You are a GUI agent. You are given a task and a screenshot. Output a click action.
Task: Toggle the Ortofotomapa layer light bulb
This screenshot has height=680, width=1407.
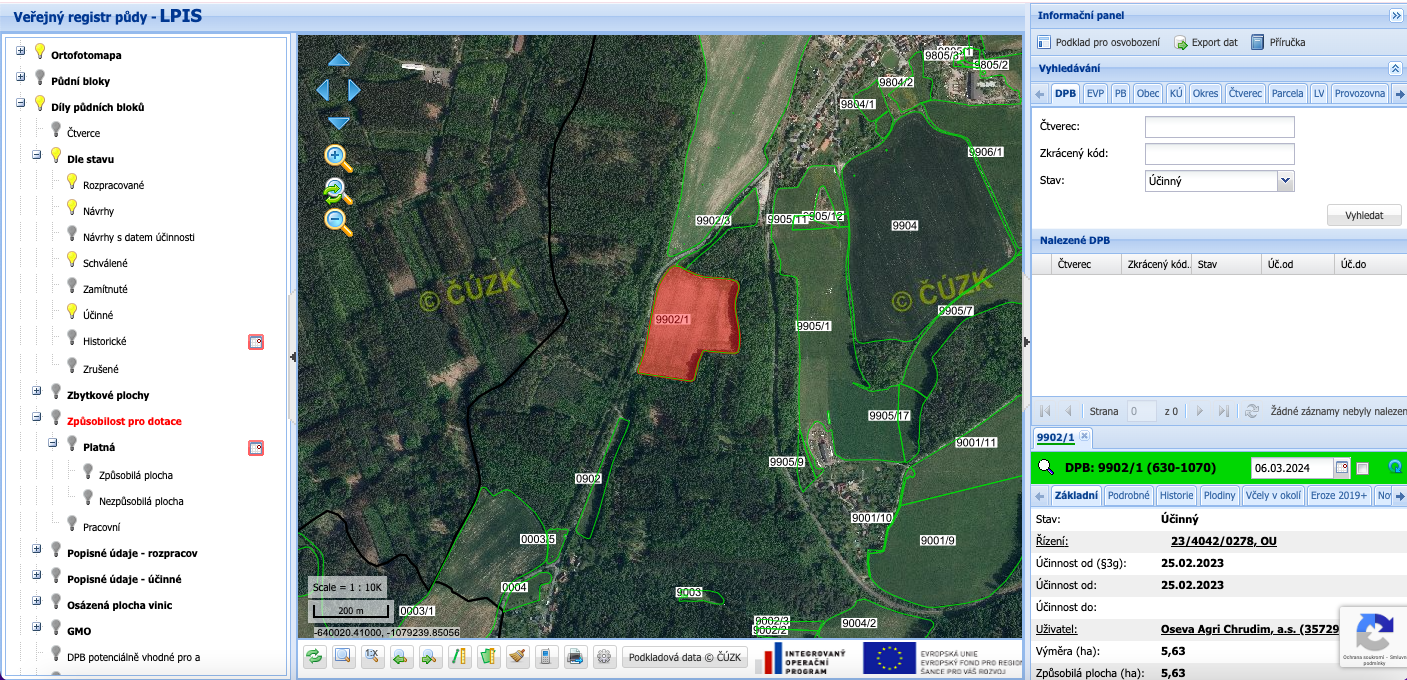click(x=40, y=51)
